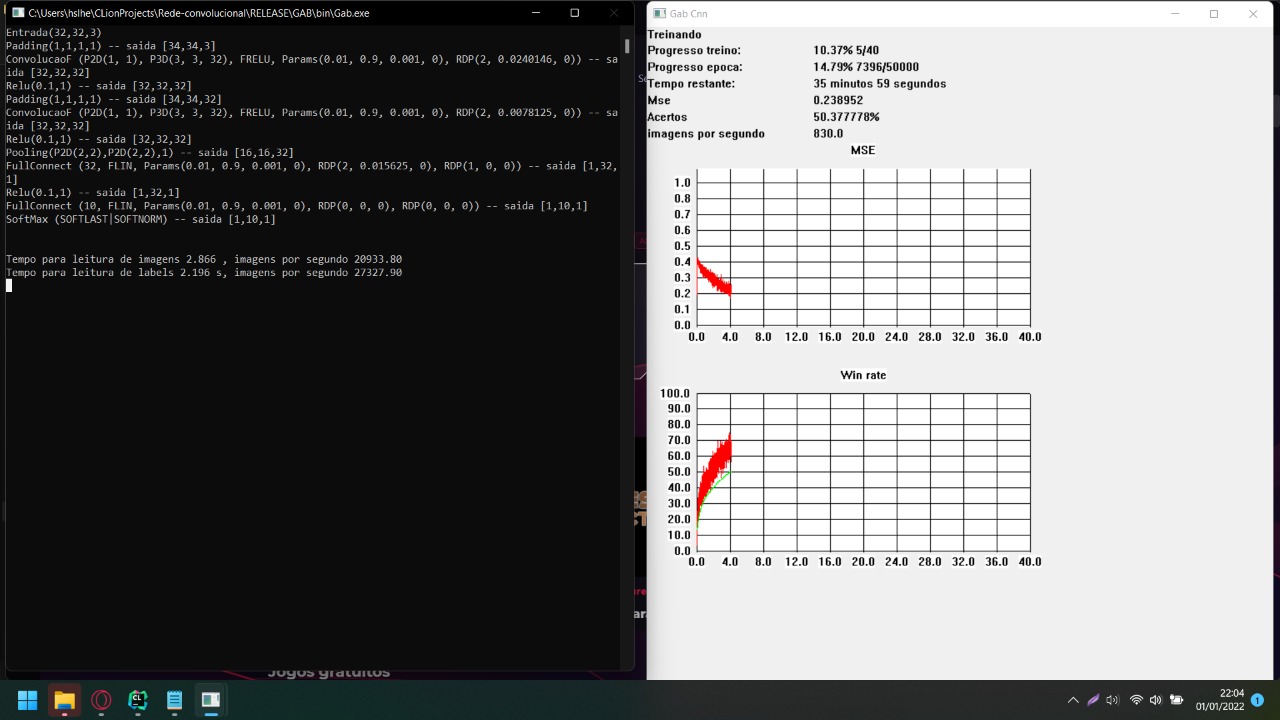Maximize the Gab Cnn window
The height and width of the screenshot is (720, 1280).
[x=1214, y=14]
